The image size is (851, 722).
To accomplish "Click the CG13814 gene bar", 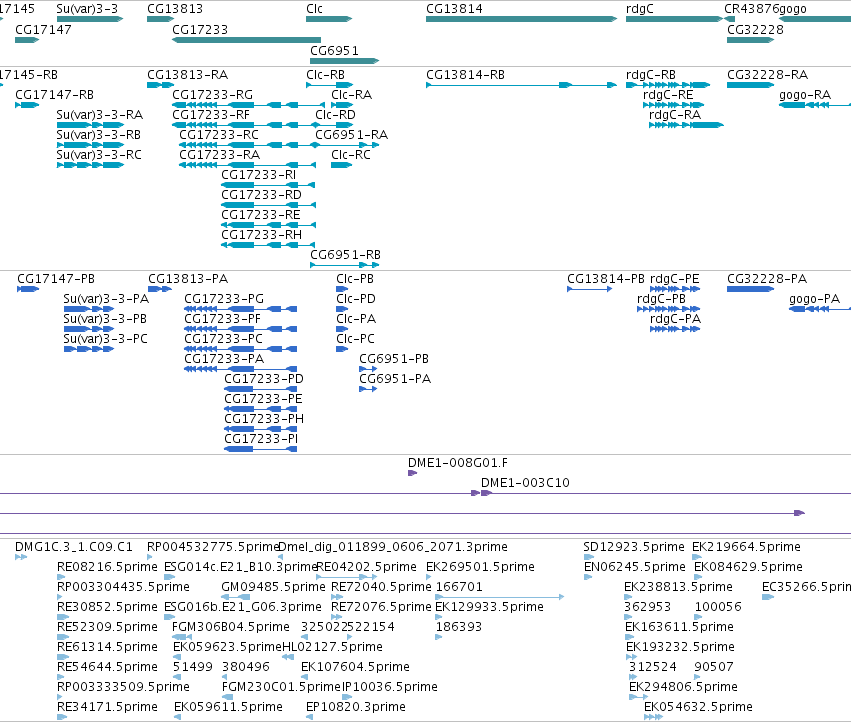I will tap(522, 19).
